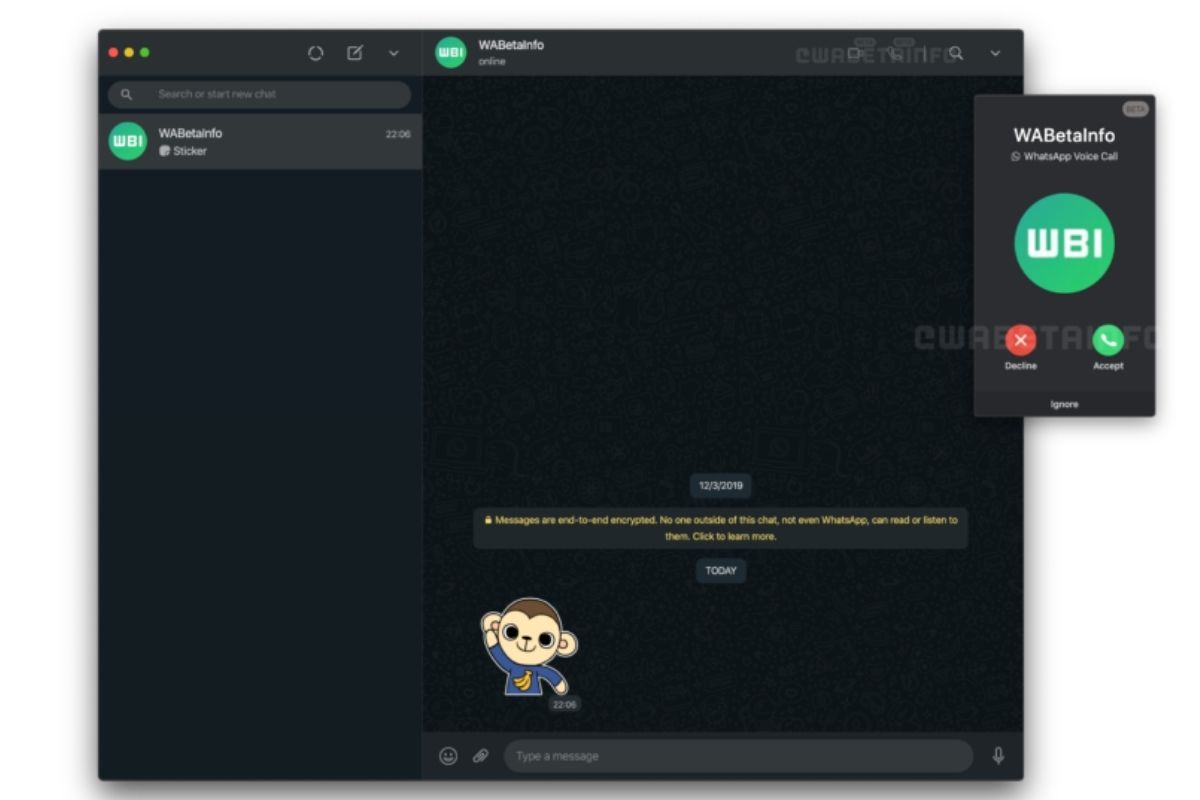Screen dimensions: 1200x800
Task: Click the 'online' status under header name
Action: 492,62
